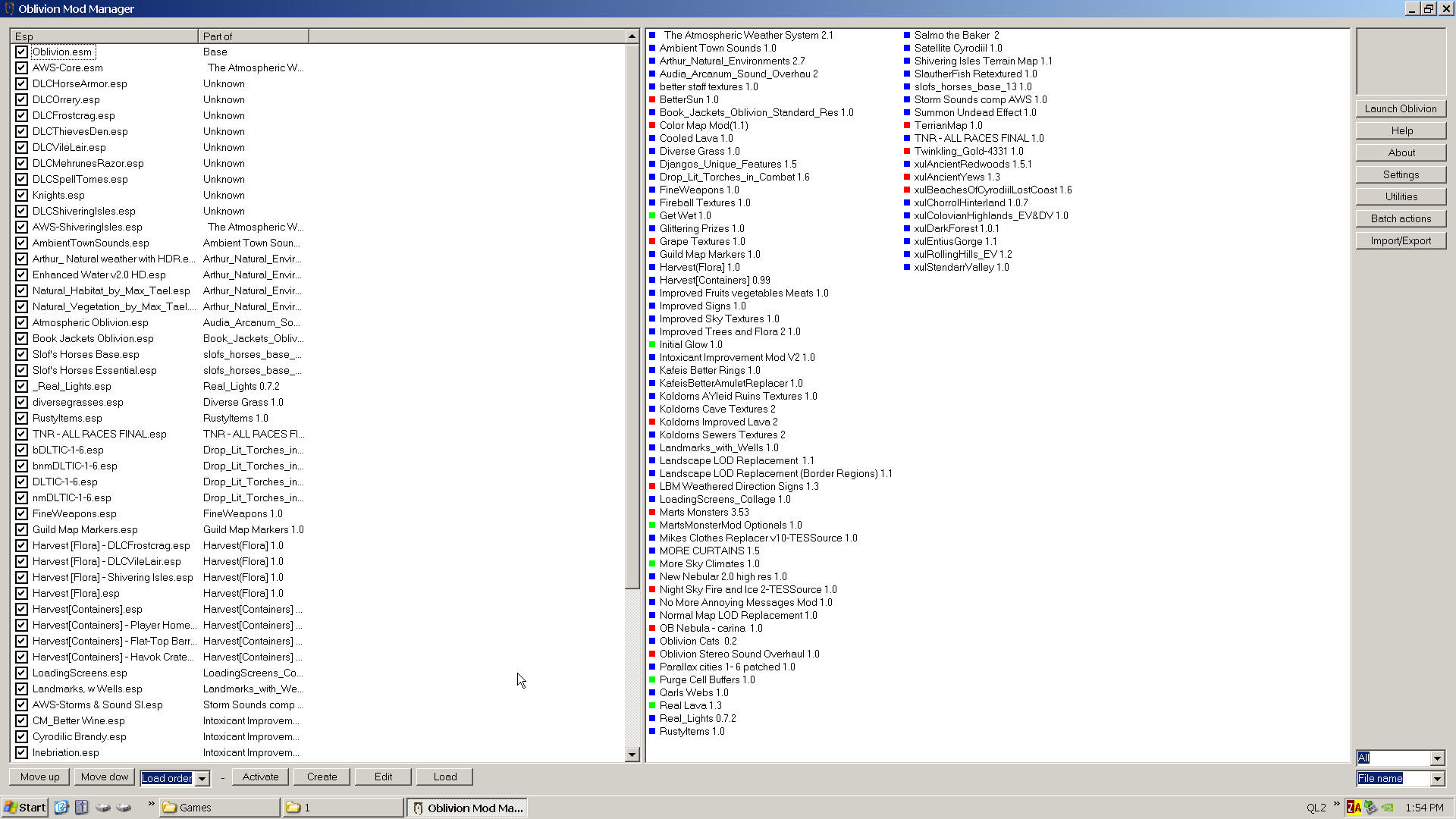The width and height of the screenshot is (1456, 819).
Task: Click the green square beside Real Lava 1.3
Action: 652,705
